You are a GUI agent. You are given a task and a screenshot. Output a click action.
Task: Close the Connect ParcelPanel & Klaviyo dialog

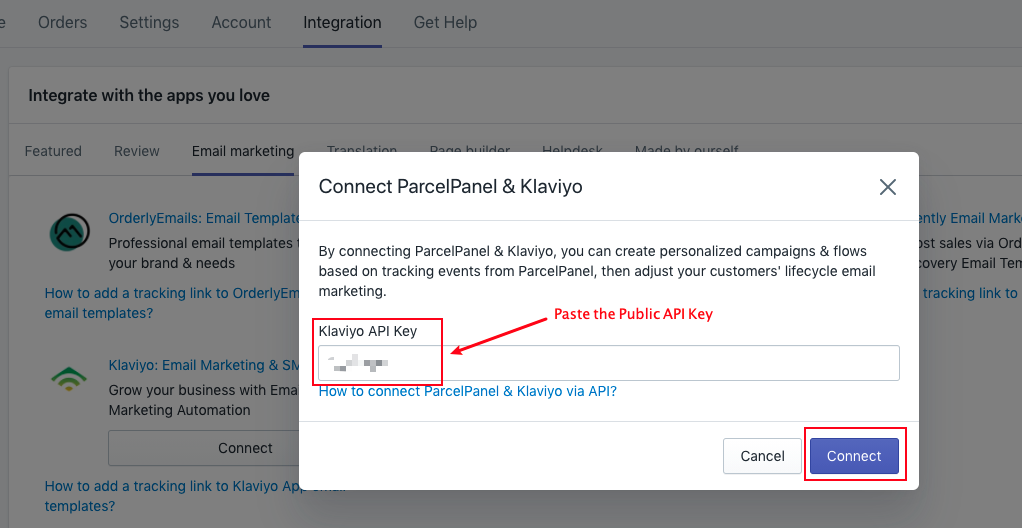tap(888, 188)
